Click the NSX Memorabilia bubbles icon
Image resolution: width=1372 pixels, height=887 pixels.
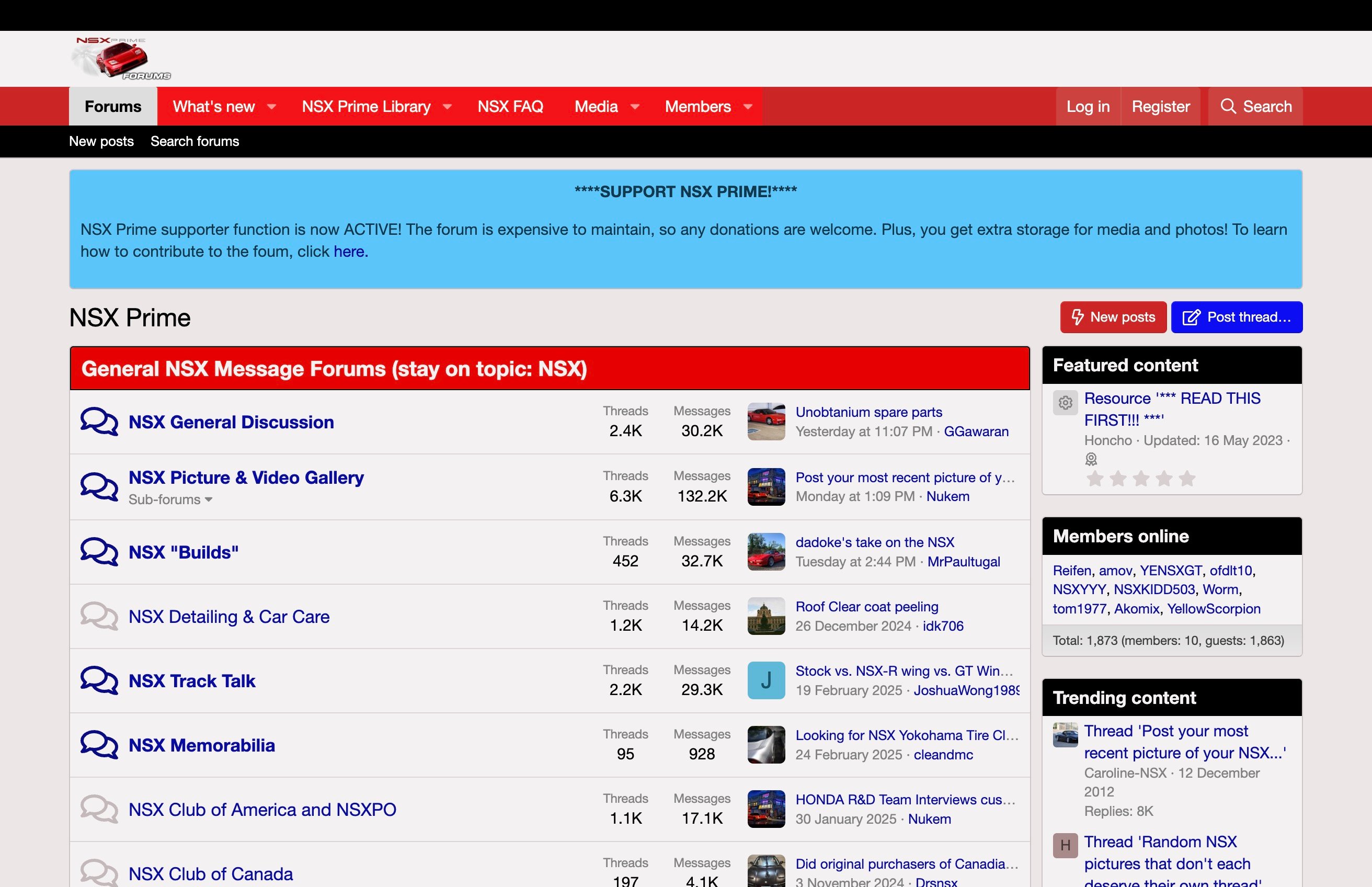point(99,745)
